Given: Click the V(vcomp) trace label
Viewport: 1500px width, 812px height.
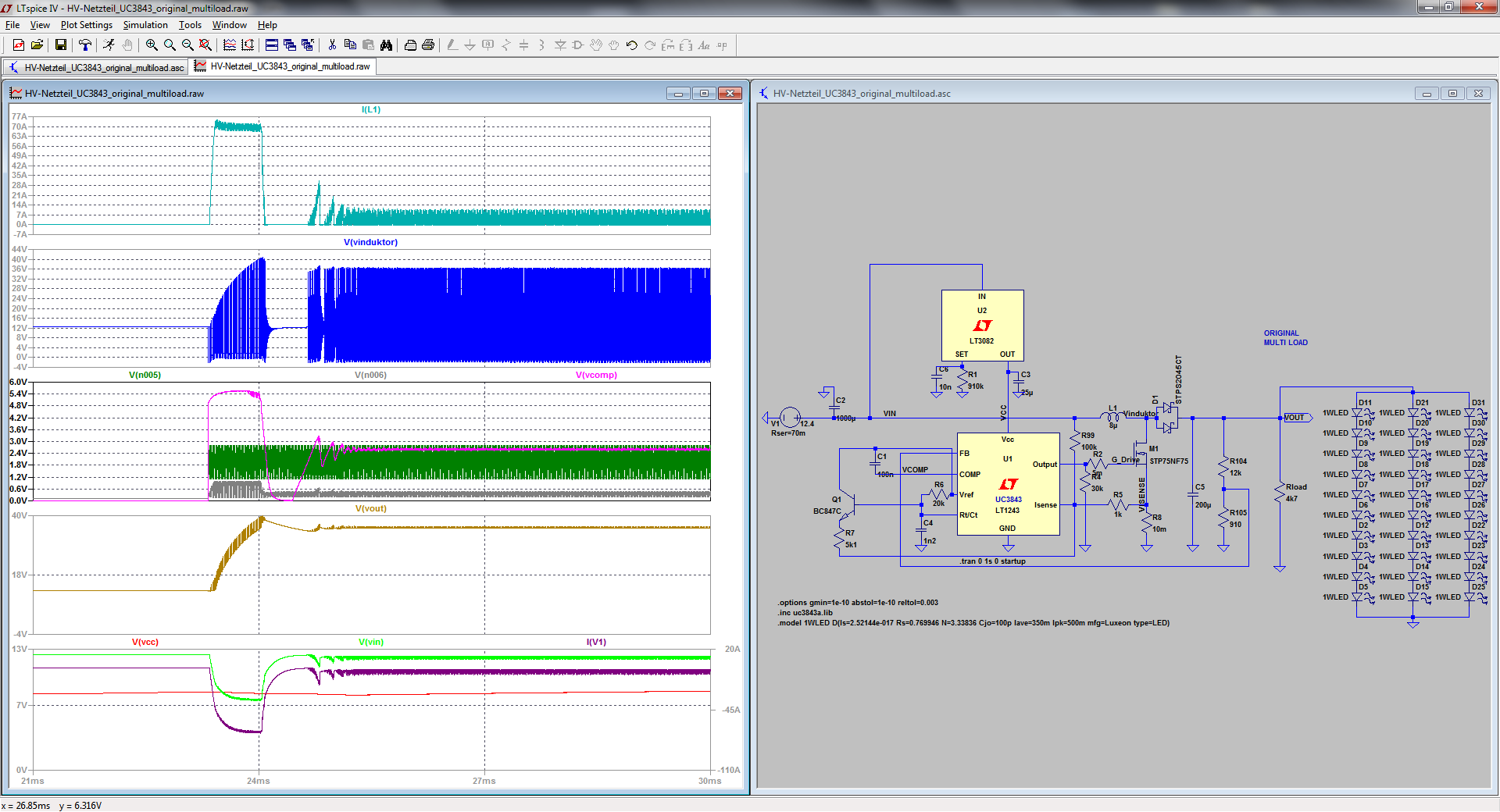Looking at the screenshot, I should 596,375.
